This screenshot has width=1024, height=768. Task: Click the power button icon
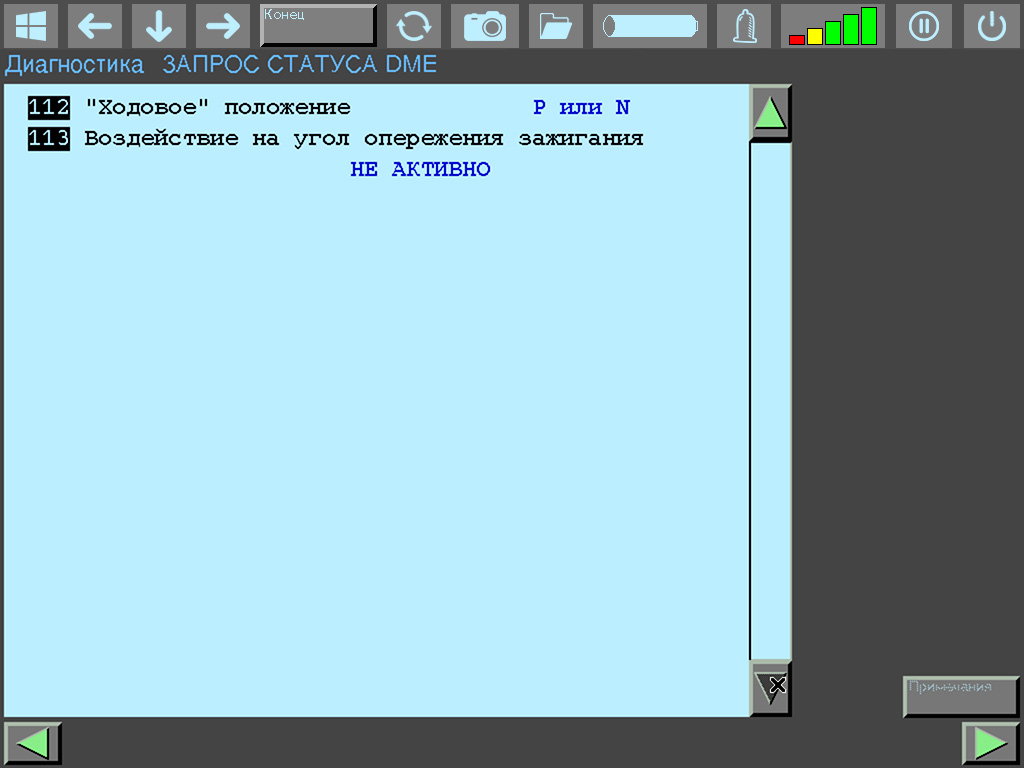pyautogui.click(x=991, y=26)
